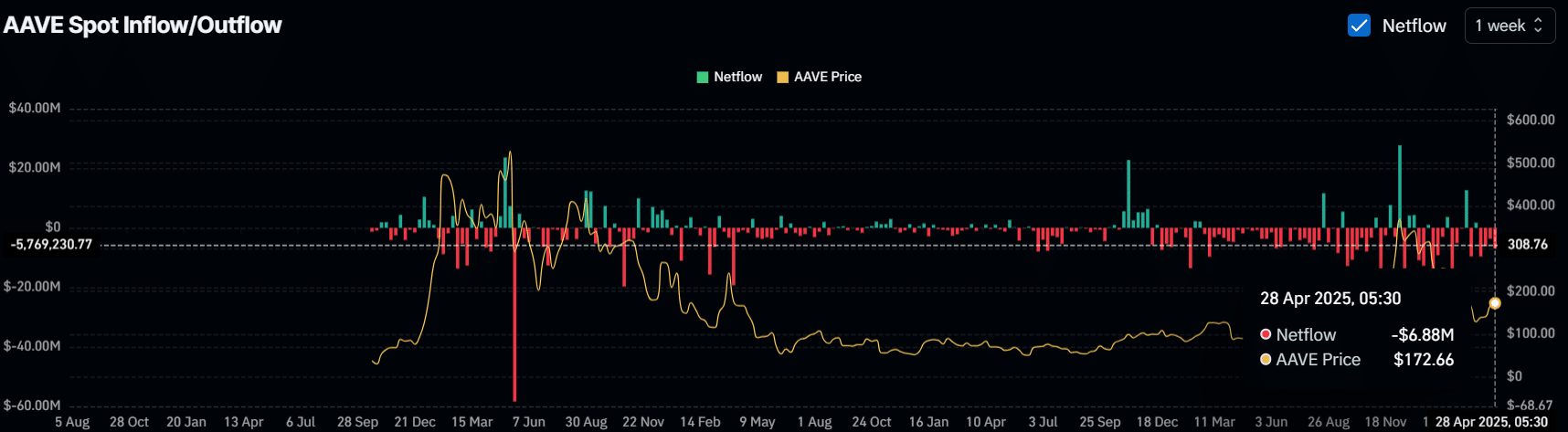
Task: Click the AAVE Spot Inflow/Outflow title
Action: click(143, 25)
